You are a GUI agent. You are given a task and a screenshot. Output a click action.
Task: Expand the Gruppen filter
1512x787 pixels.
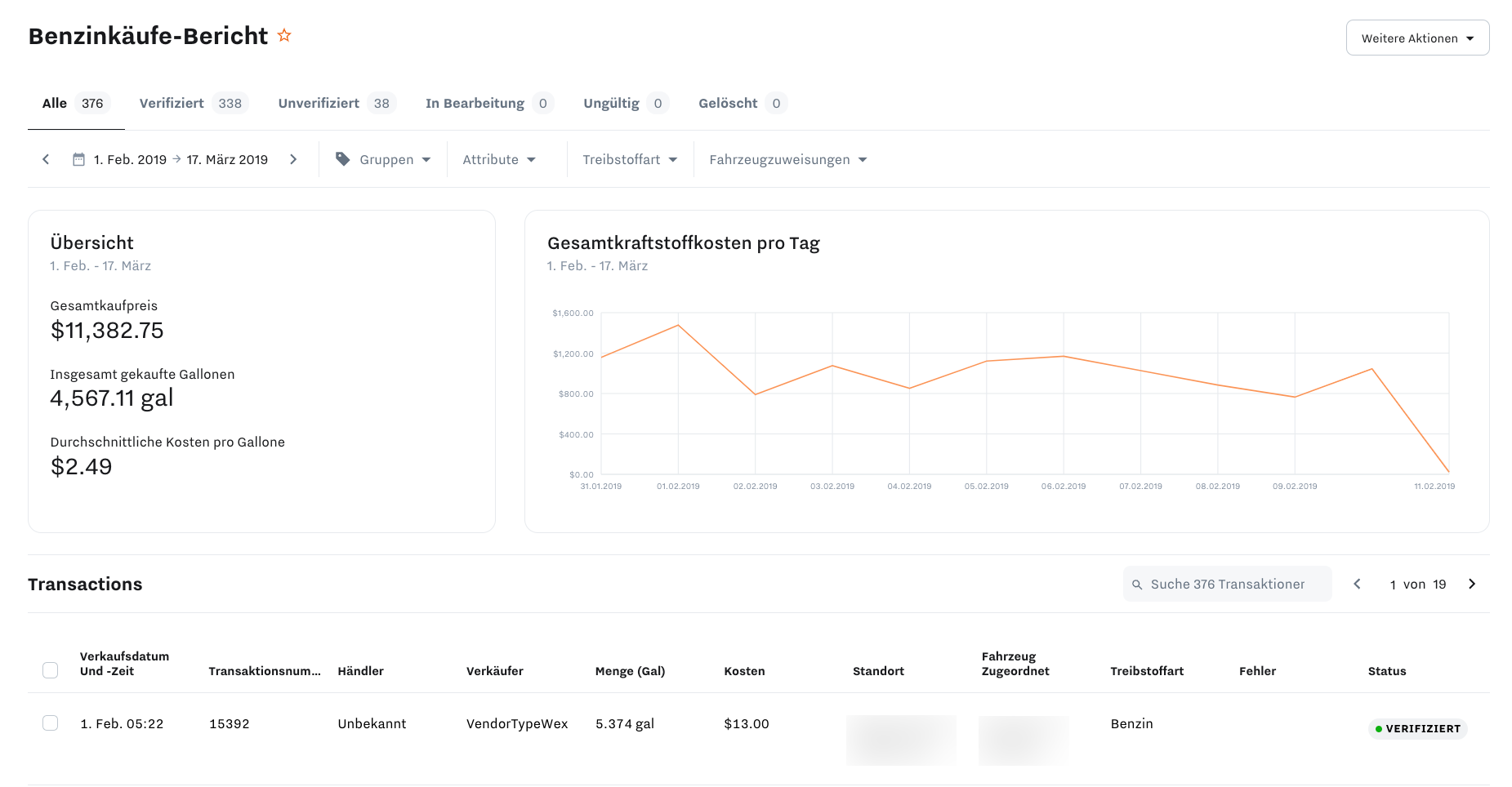(x=384, y=159)
